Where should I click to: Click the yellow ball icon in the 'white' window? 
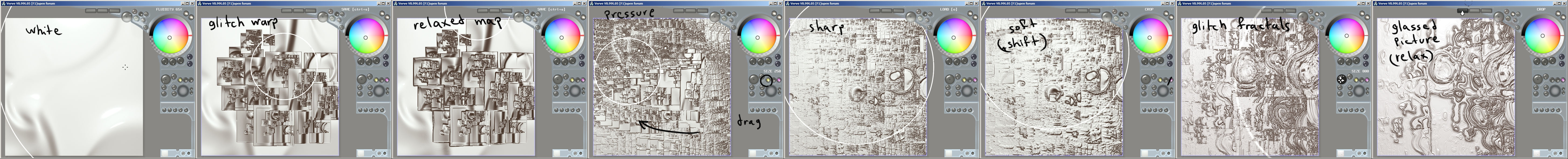coord(180,80)
